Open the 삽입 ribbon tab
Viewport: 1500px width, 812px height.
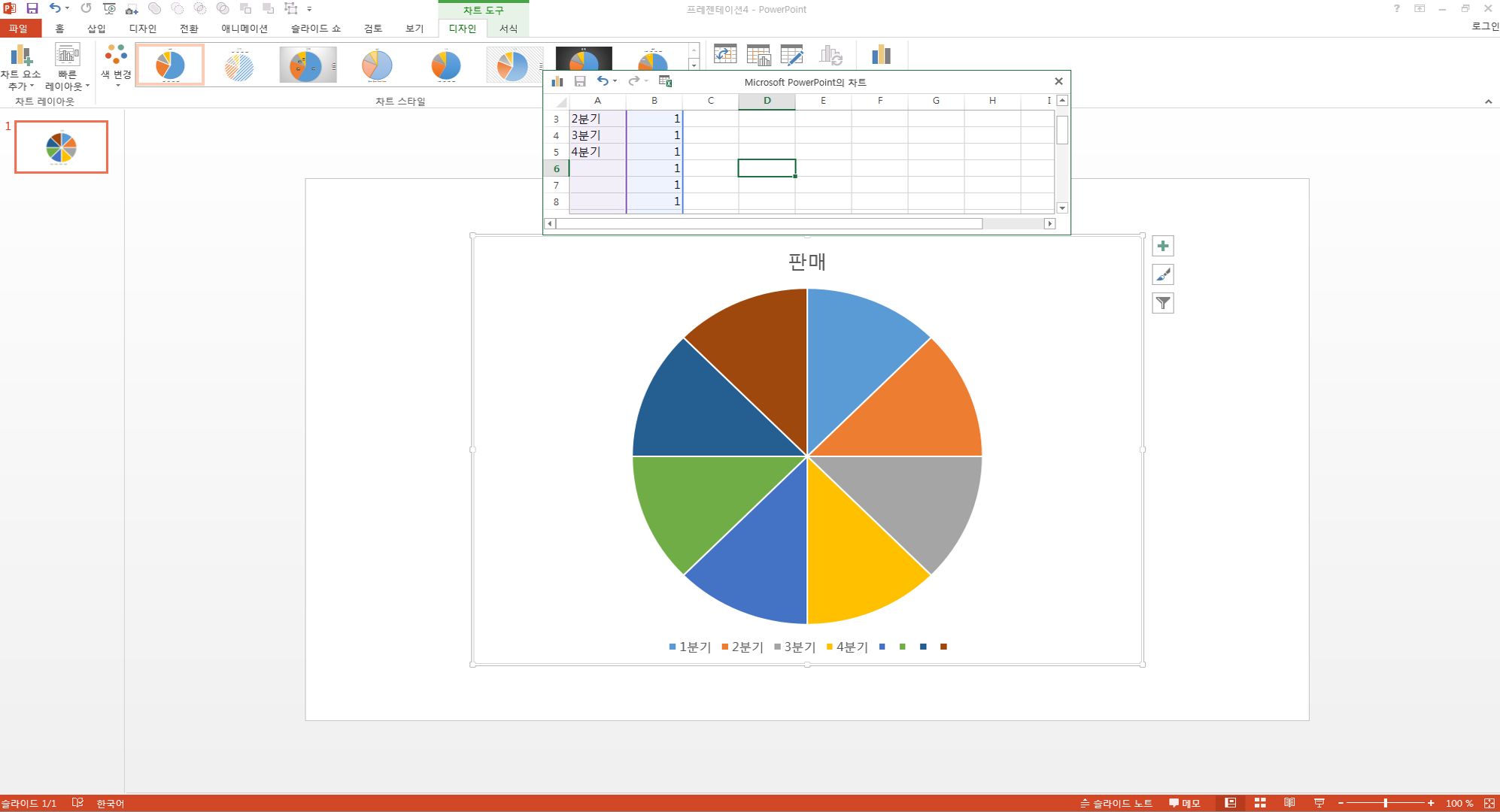tap(96, 29)
